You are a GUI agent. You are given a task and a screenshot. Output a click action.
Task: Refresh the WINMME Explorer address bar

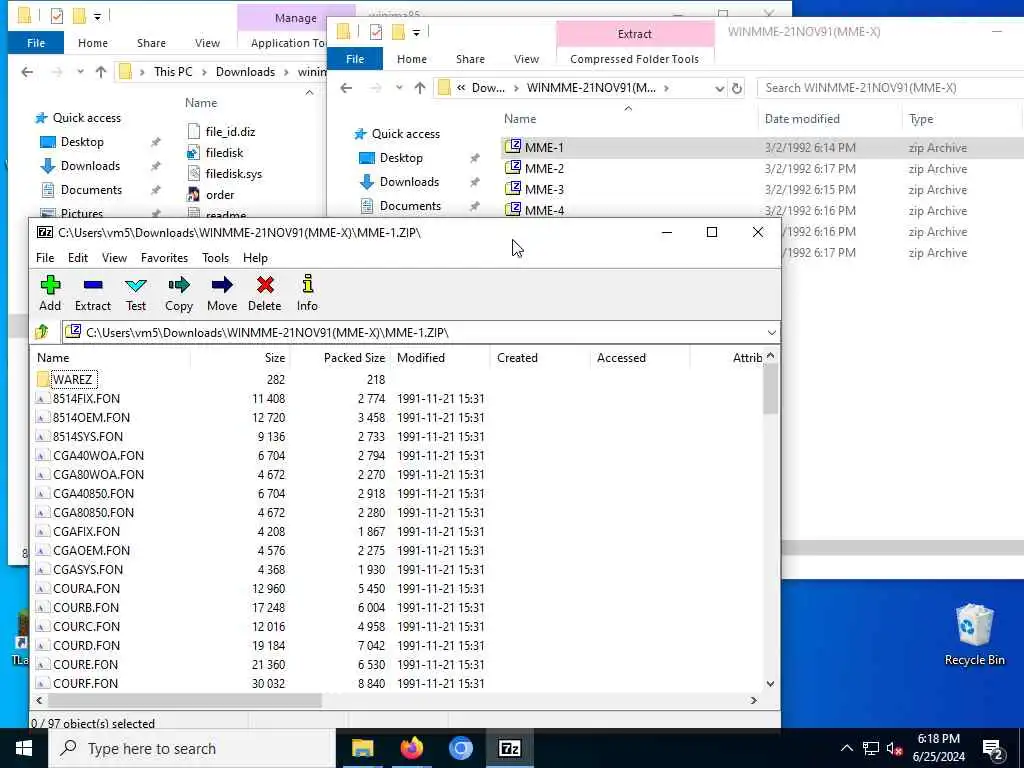[x=737, y=88]
